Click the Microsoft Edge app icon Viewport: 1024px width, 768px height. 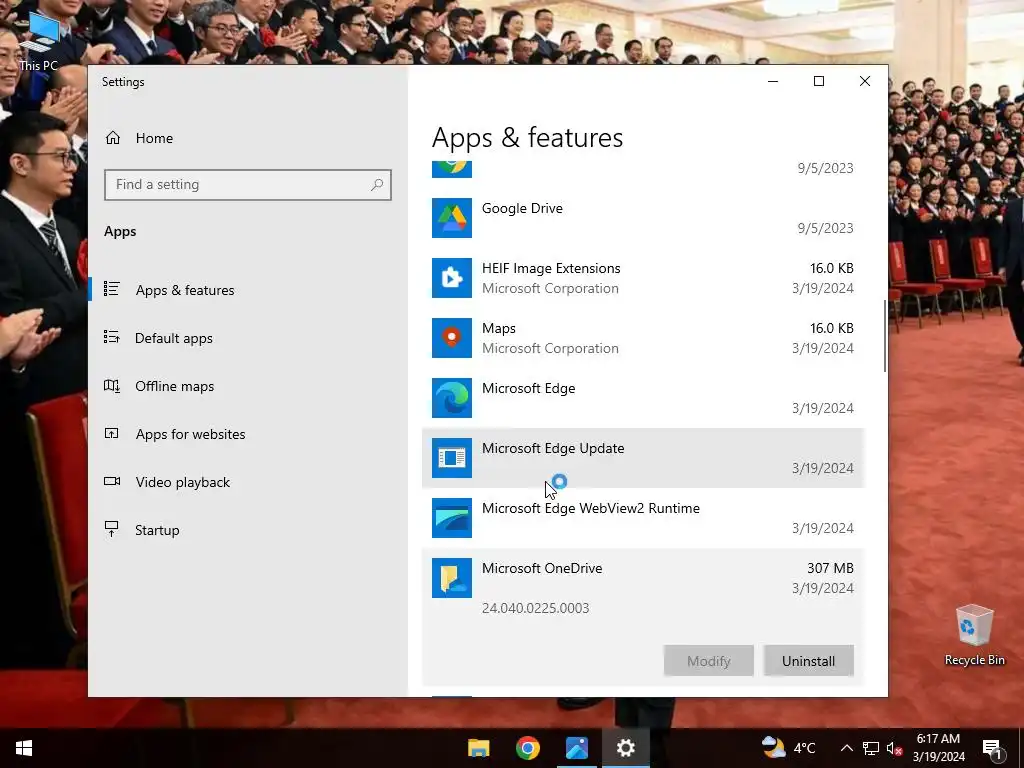[x=452, y=398]
